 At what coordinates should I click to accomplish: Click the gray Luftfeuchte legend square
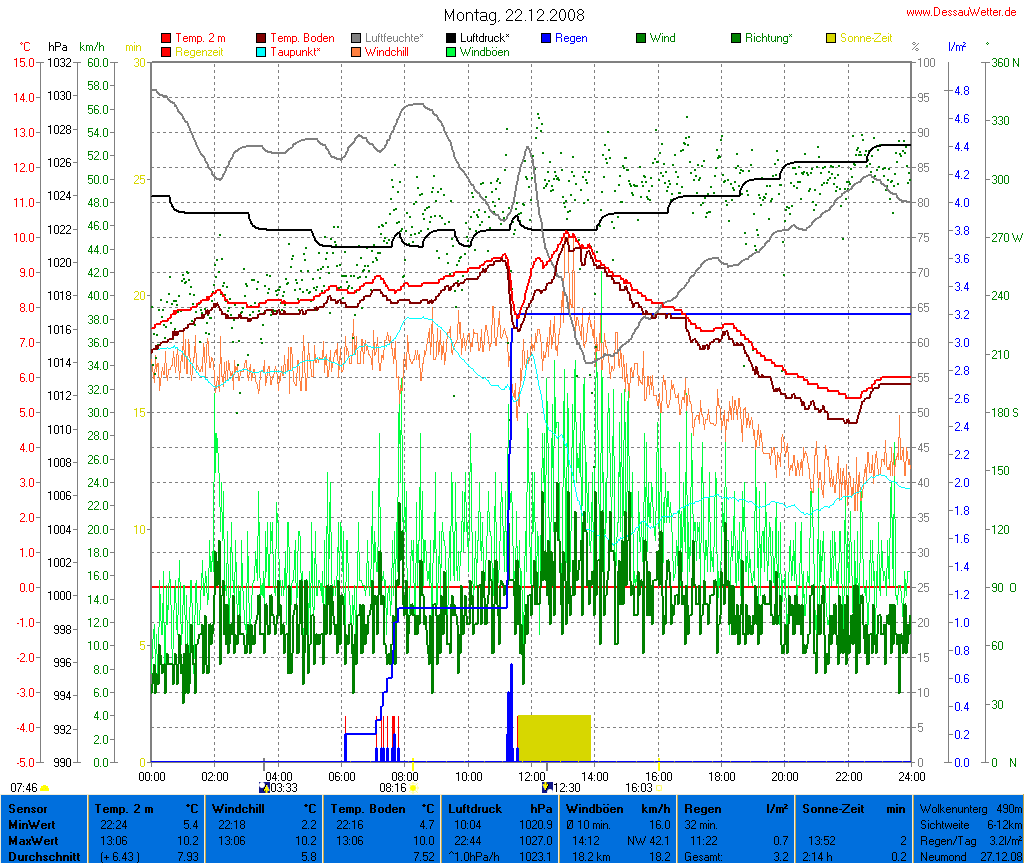click(357, 38)
